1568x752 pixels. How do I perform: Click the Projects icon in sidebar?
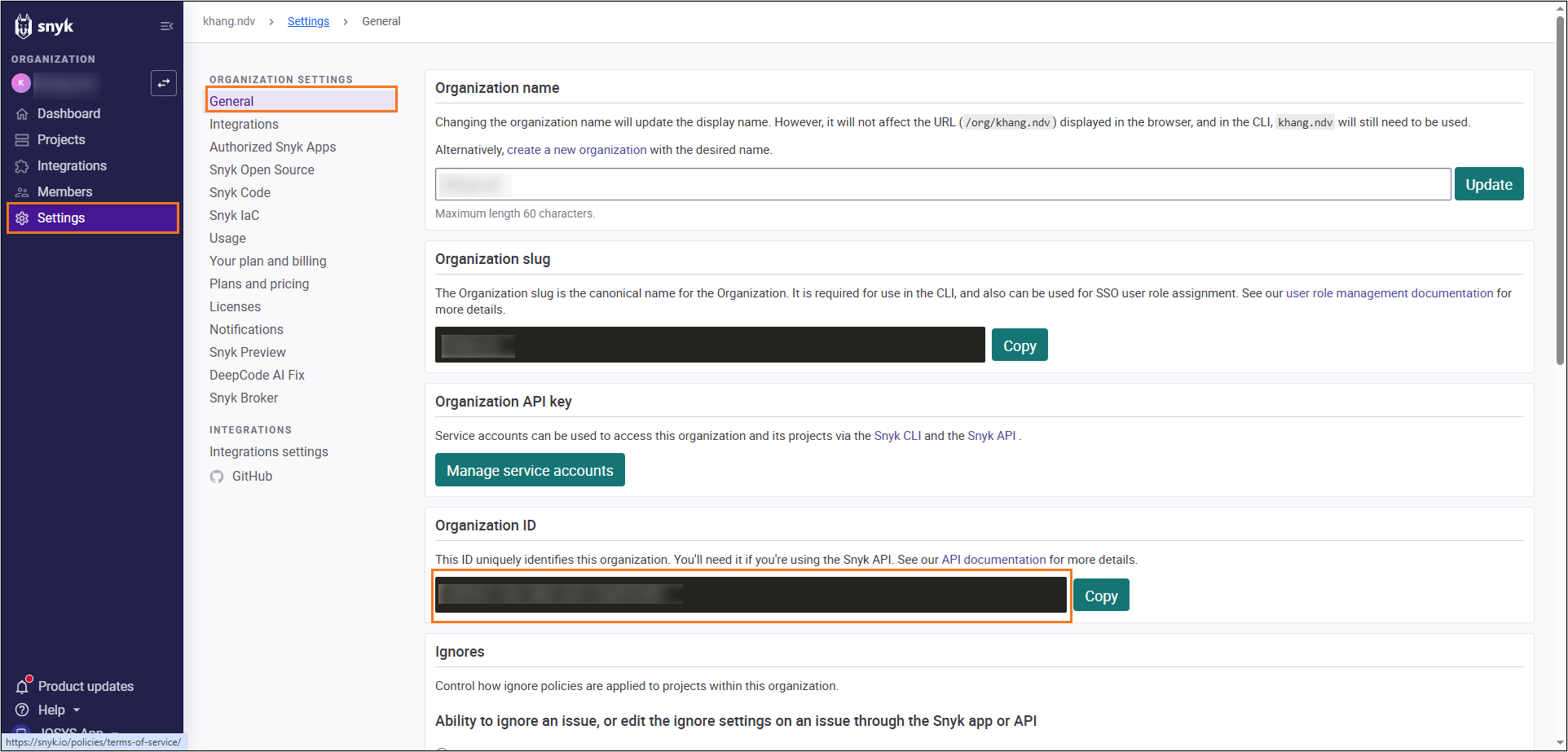[x=22, y=140]
